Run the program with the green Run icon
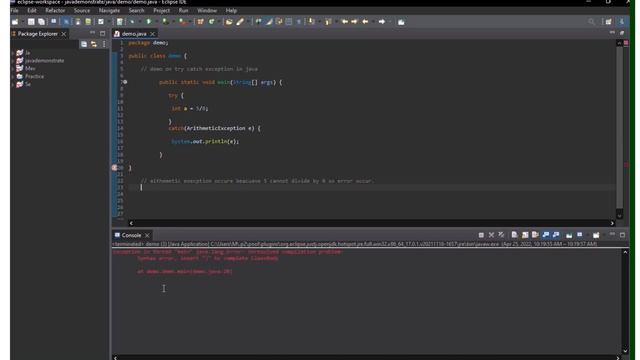640x360 pixels. pos(149,22)
